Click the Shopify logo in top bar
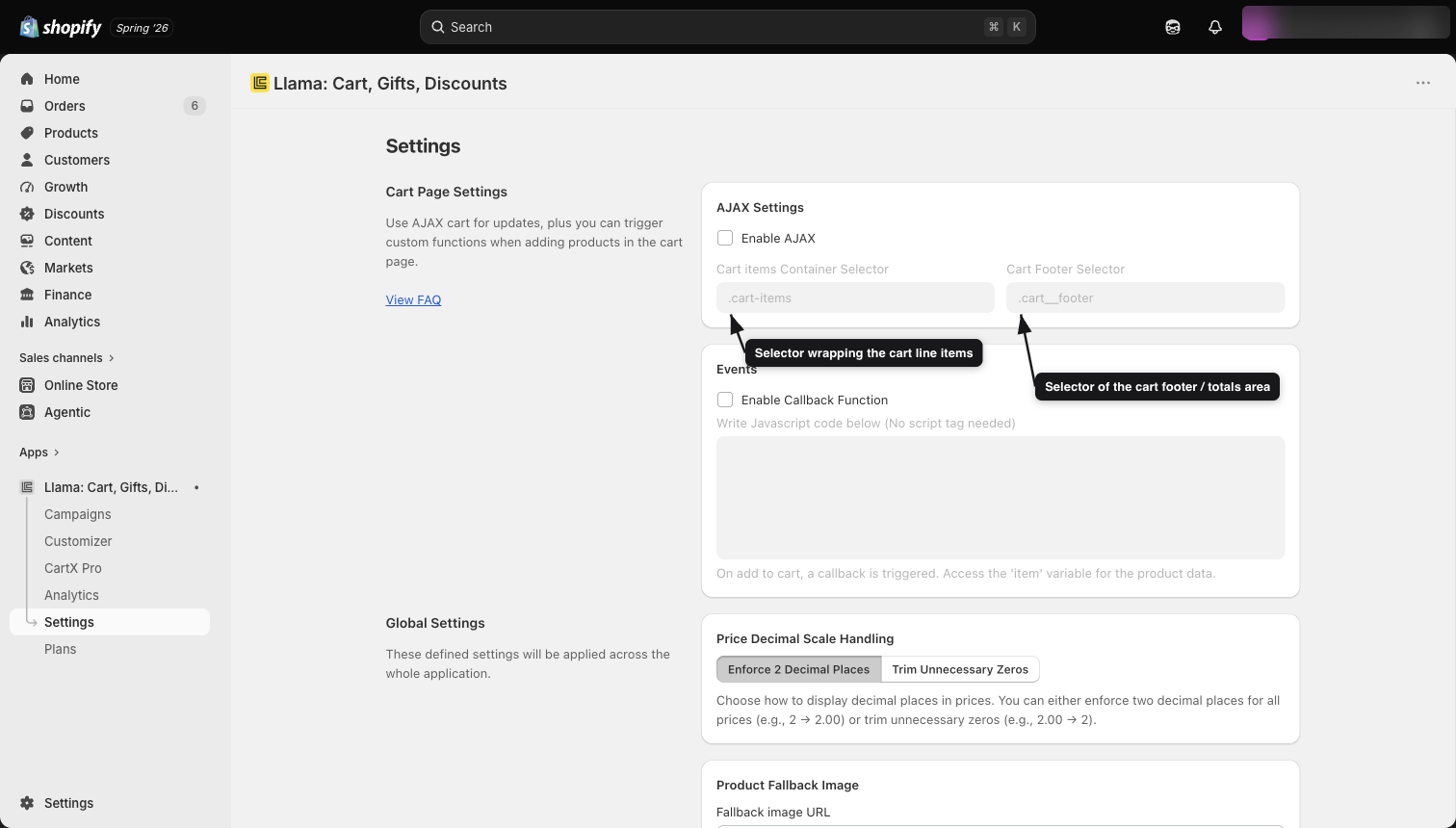The height and width of the screenshot is (828, 1456). [61, 27]
